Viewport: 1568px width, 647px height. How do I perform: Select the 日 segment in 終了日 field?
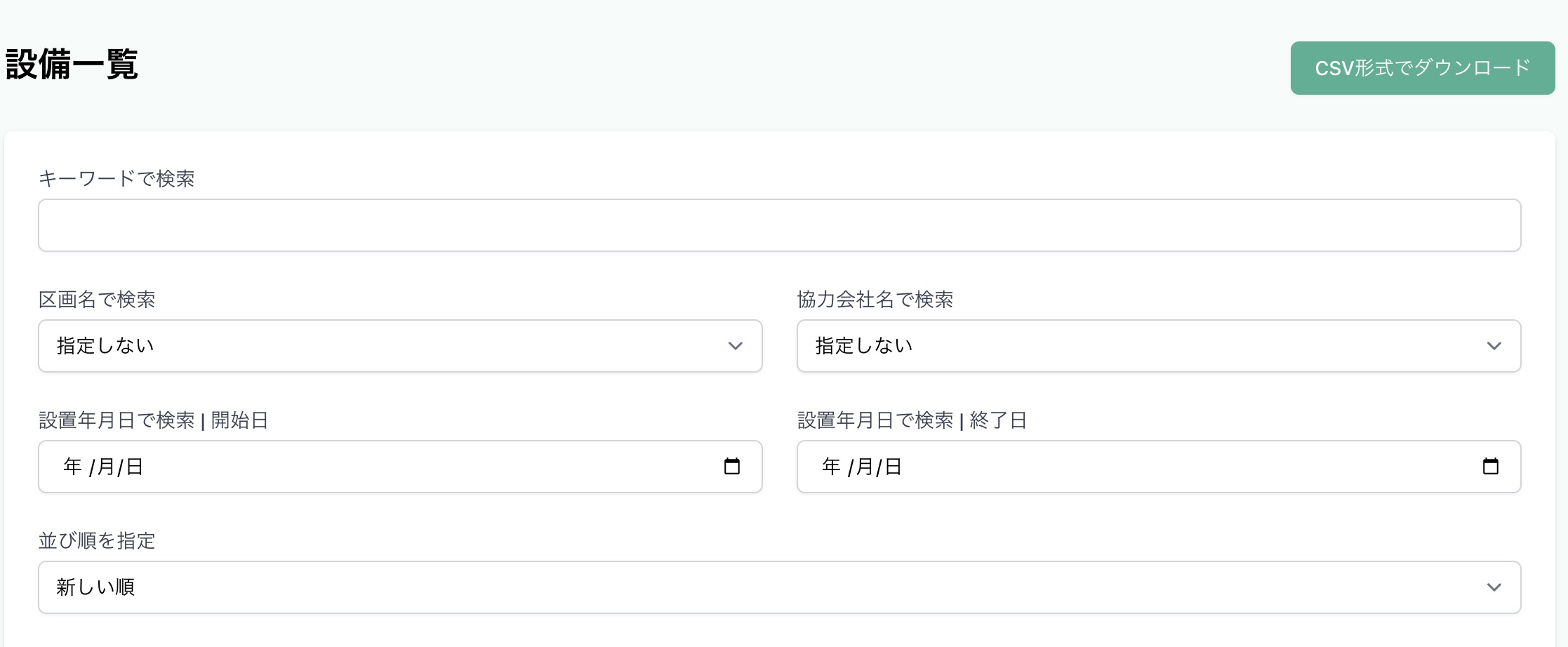[893, 467]
